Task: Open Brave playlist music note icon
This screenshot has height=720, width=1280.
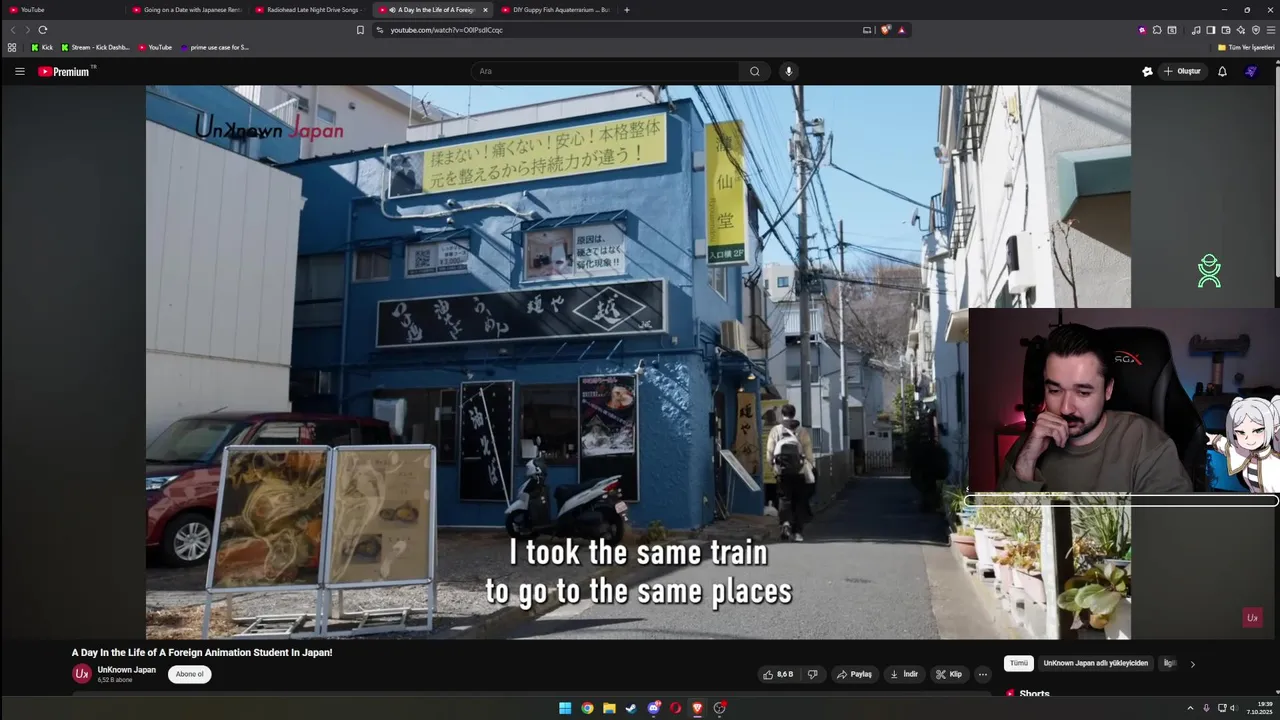Action: [x=1196, y=30]
